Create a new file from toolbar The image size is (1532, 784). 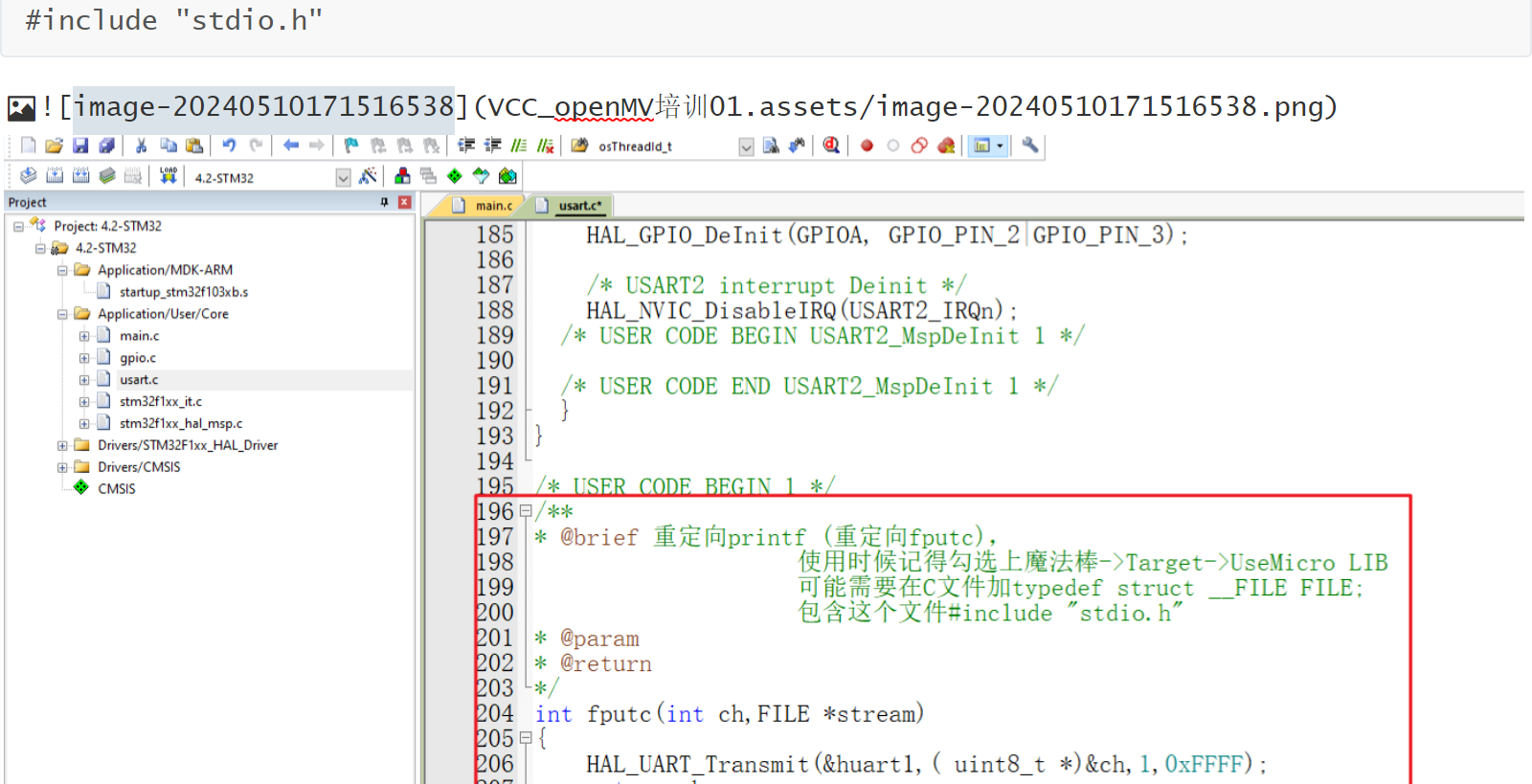(x=29, y=146)
